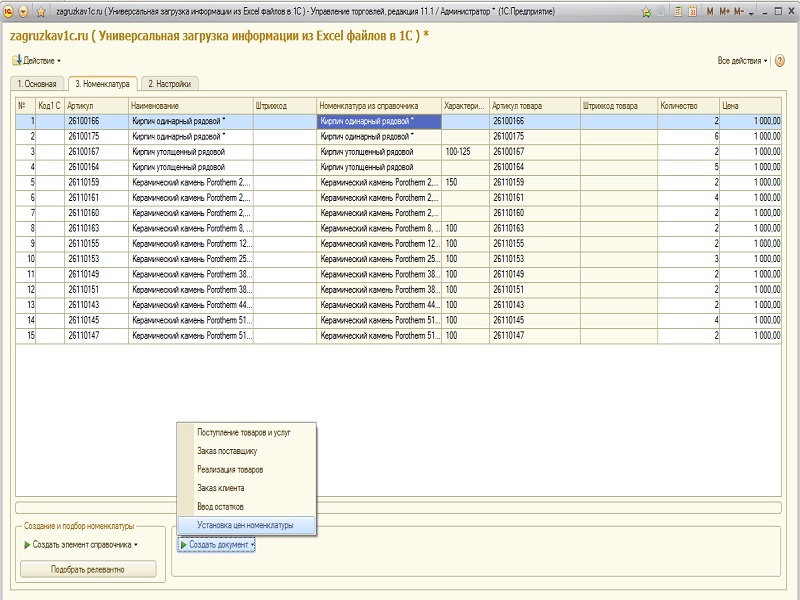Viewport: 800px width, 600px height.
Task: Open the calculator icon in the title bar
Action: 678,12
